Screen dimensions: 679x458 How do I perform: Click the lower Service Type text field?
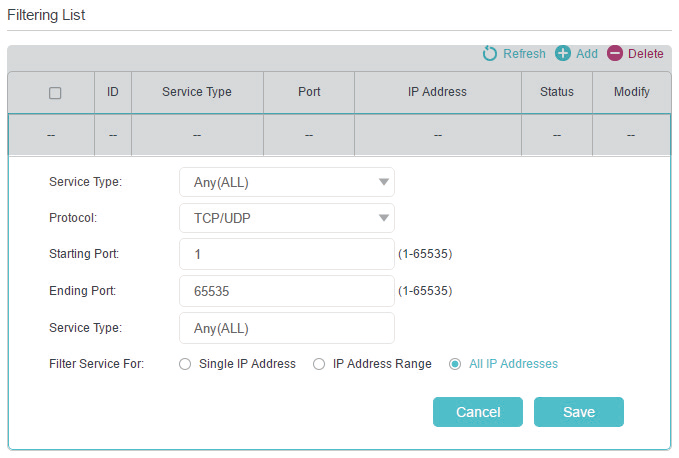[287, 328]
